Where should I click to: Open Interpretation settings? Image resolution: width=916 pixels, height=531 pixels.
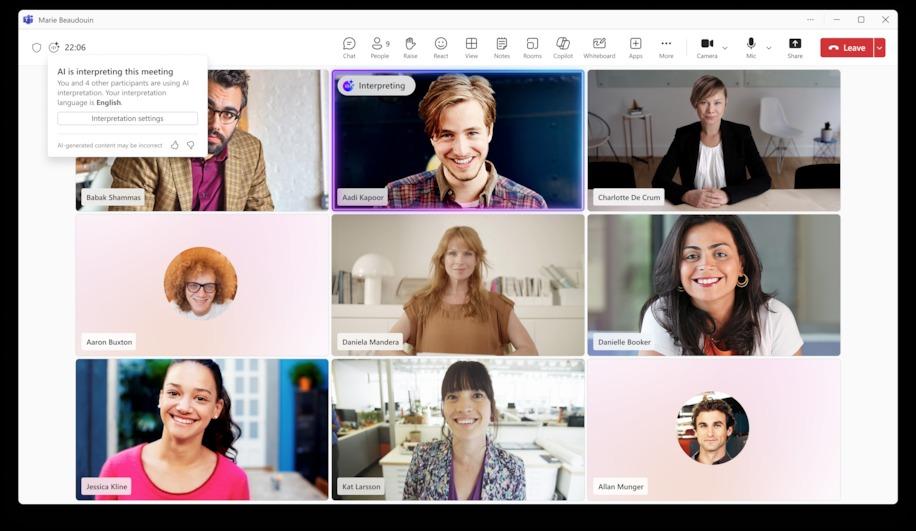[127, 118]
